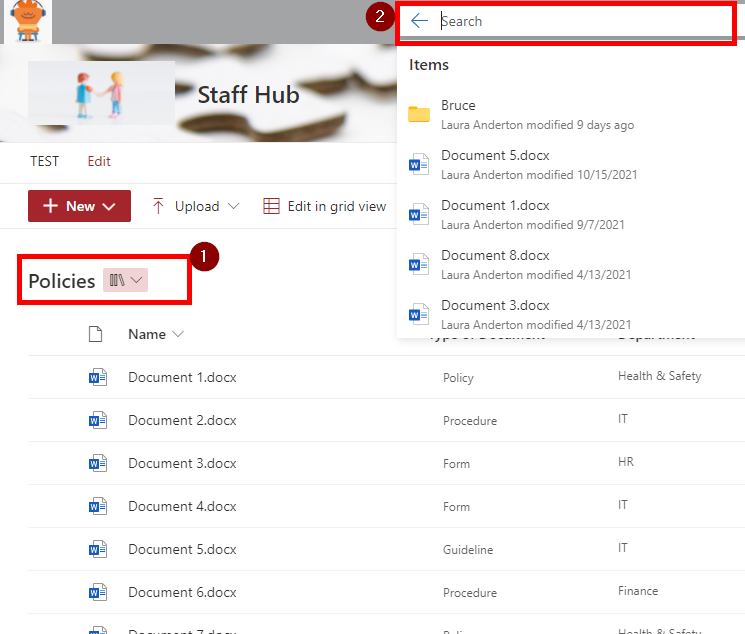Click Word icon for Document 2.docx row

pos(98,420)
